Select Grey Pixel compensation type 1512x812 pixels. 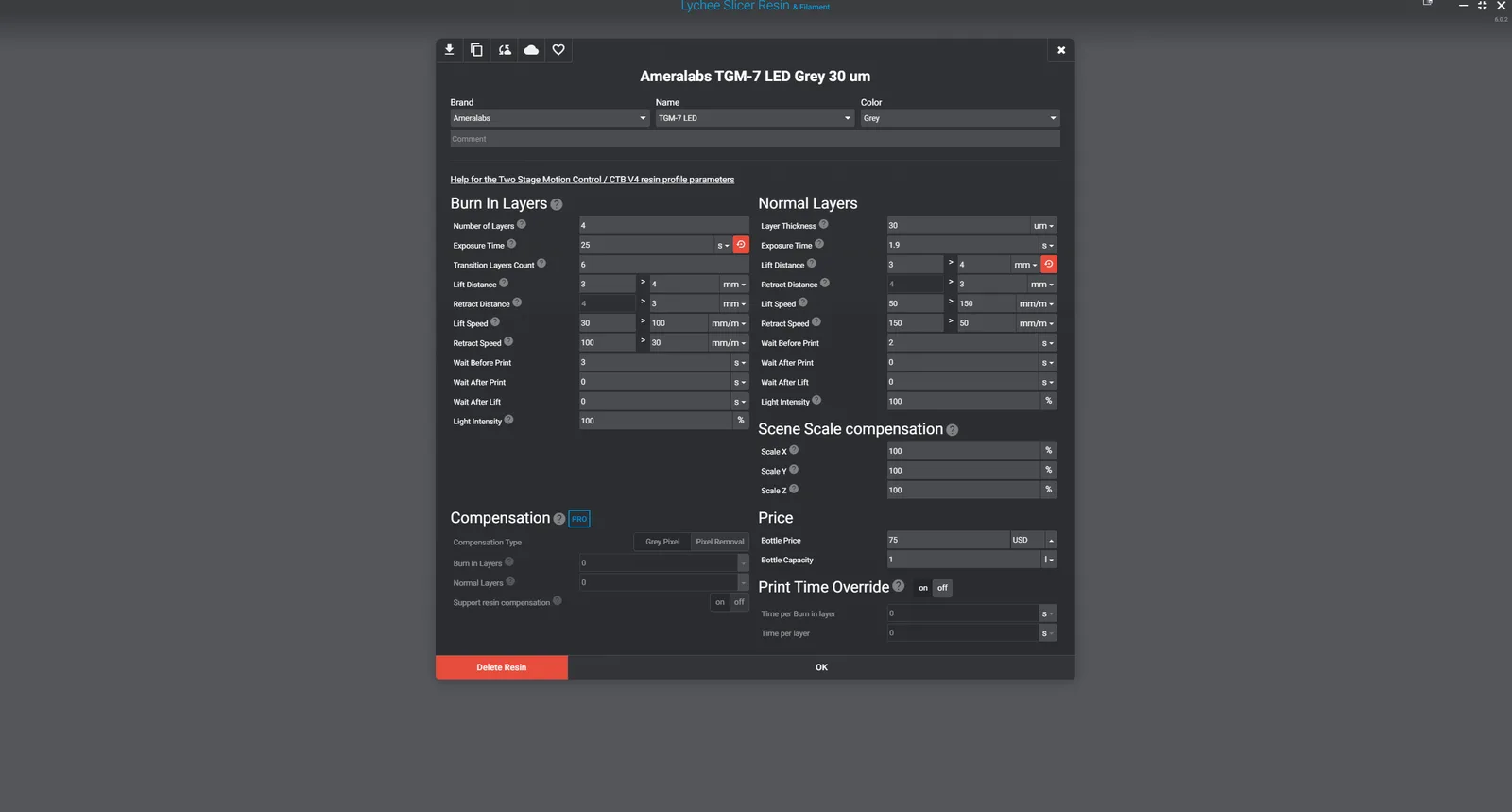pos(662,542)
